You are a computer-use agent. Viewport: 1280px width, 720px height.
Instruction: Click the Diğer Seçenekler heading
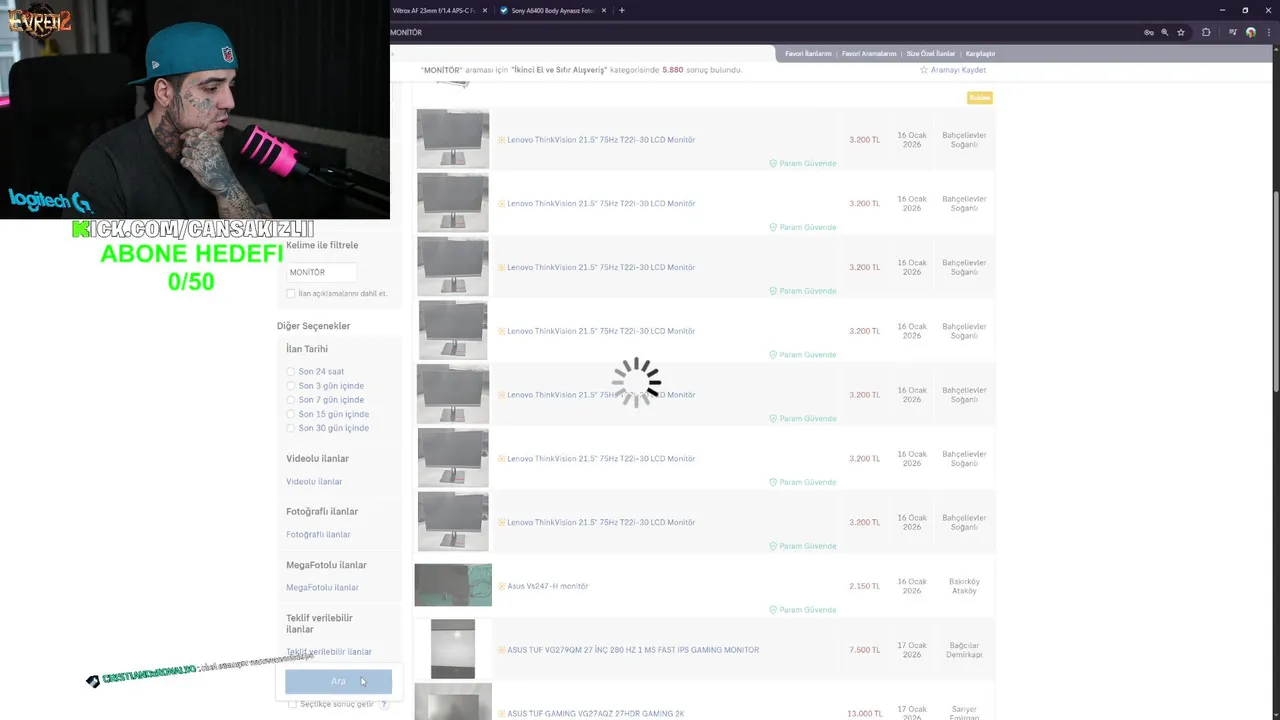point(313,326)
